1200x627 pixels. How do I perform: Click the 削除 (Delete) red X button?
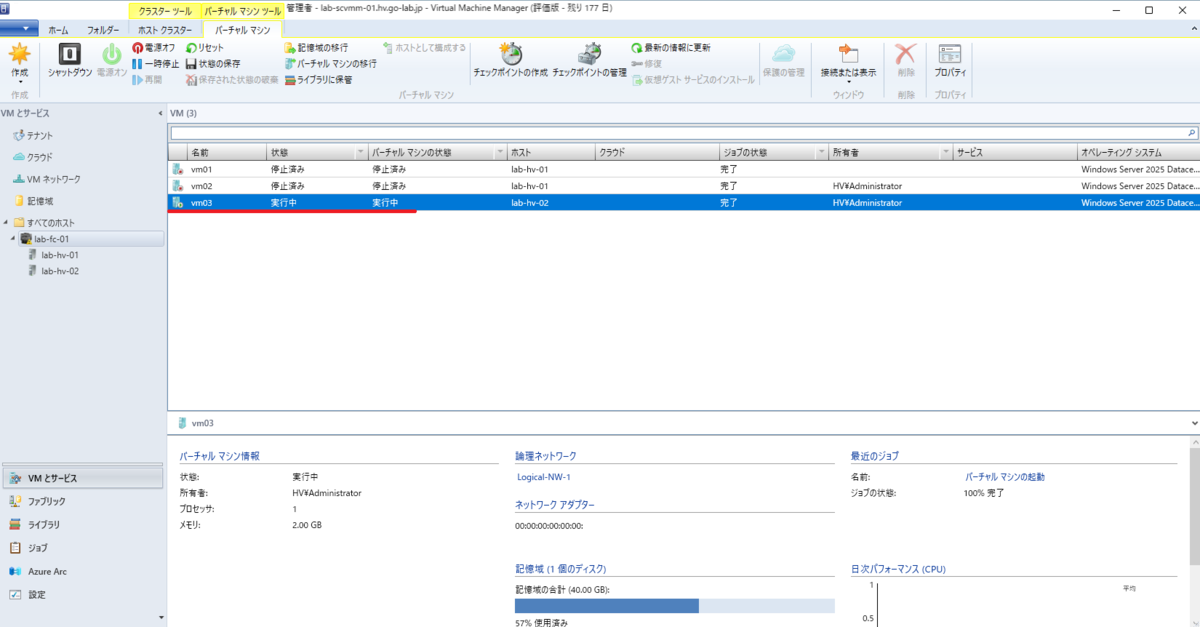[x=905, y=62]
